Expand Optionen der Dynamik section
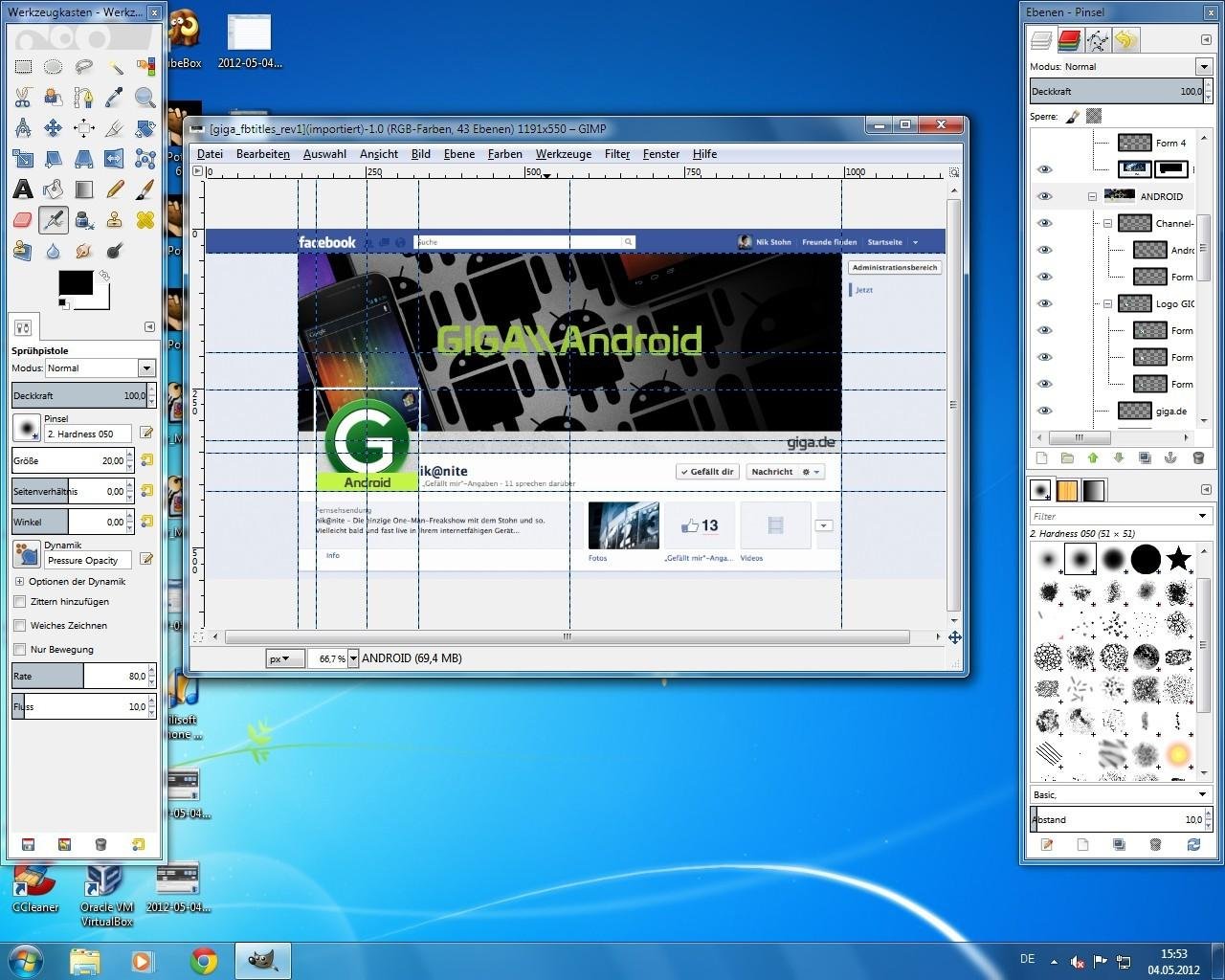 19,582
